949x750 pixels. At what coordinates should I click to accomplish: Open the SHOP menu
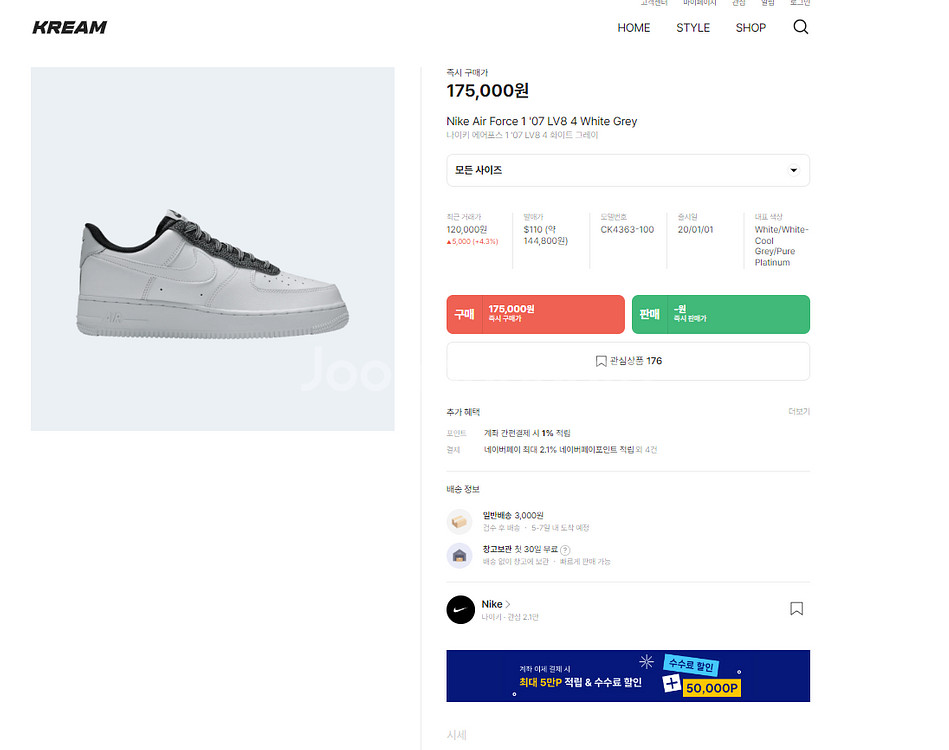(x=750, y=28)
